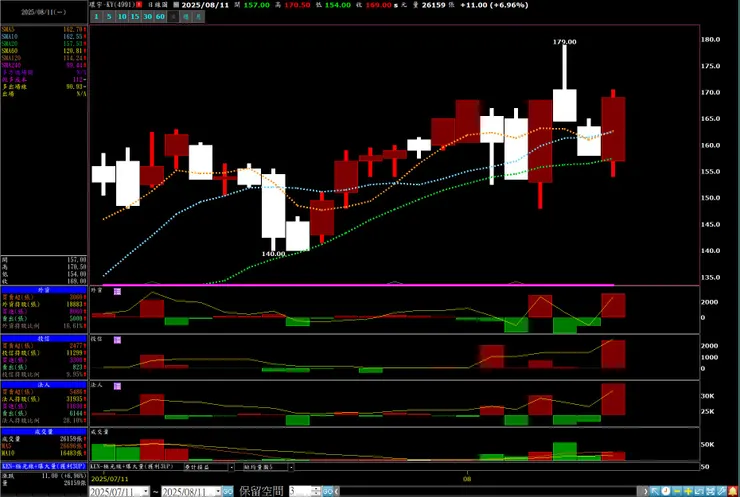Image resolution: width=740 pixels, height=497 pixels.
Task: Click the SMA60 legend row
Action: (x=44, y=51)
